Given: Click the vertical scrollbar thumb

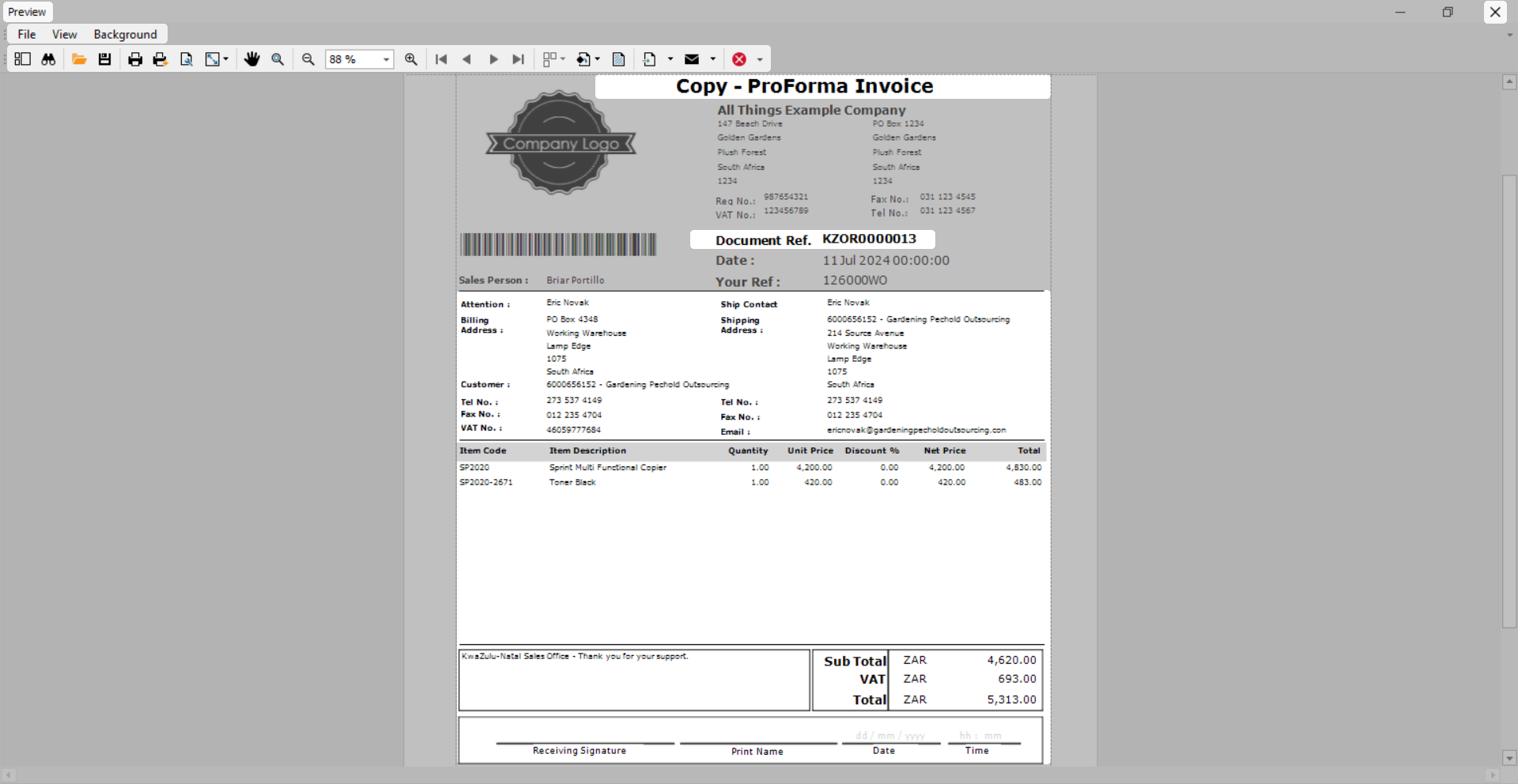Looking at the screenshot, I should [x=1509, y=401].
